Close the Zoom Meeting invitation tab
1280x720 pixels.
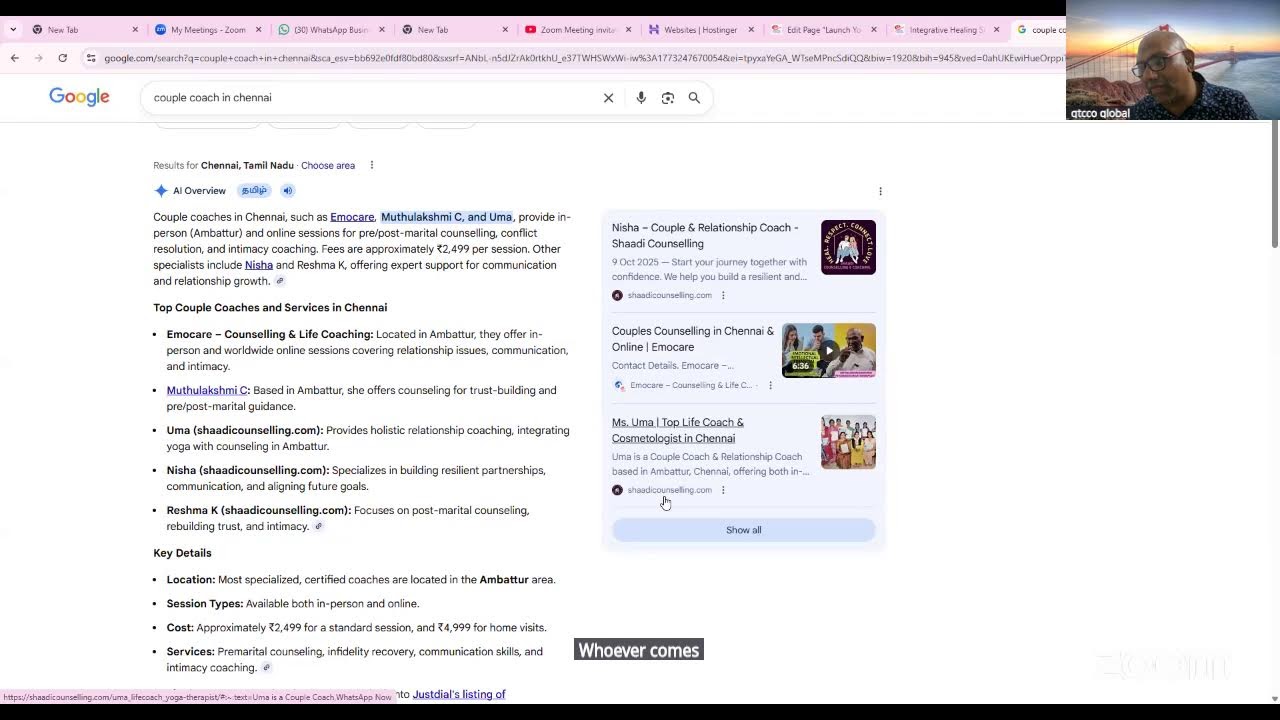click(628, 30)
